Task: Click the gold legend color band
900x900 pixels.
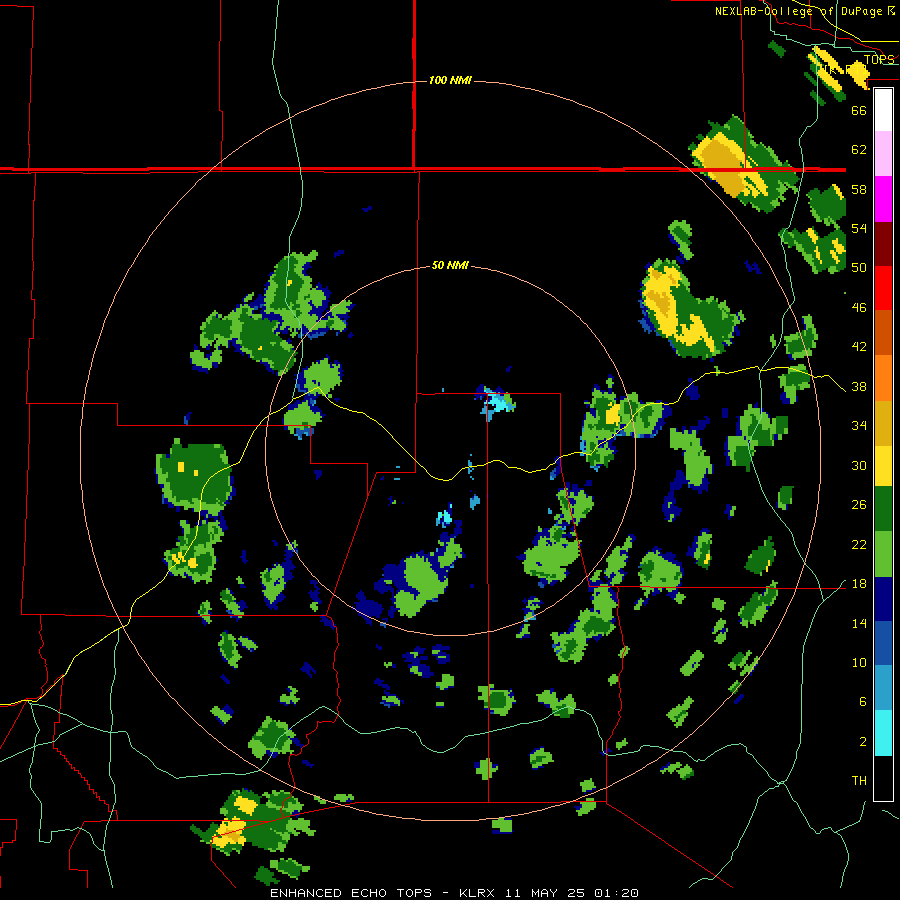Action: (x=883, y=423)
